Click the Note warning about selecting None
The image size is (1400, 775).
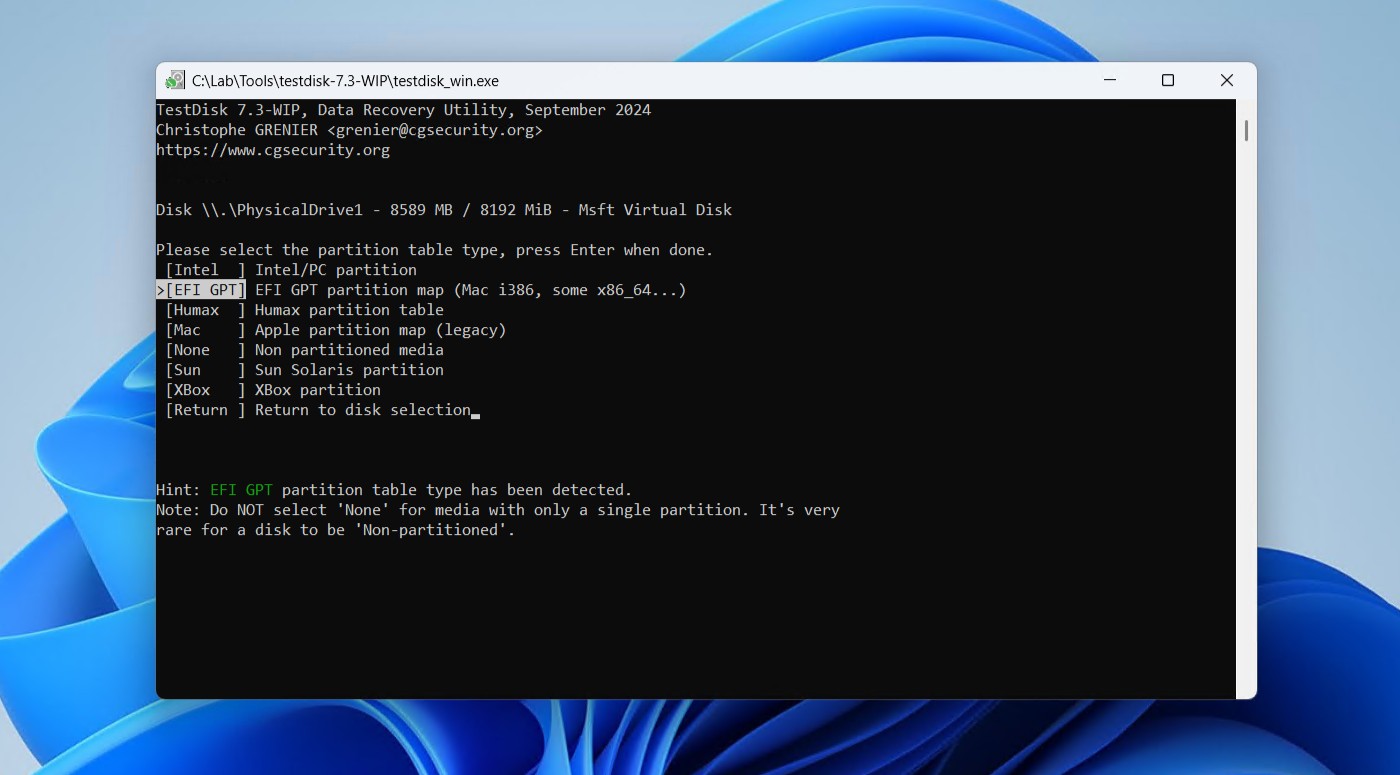click(498, 509)
